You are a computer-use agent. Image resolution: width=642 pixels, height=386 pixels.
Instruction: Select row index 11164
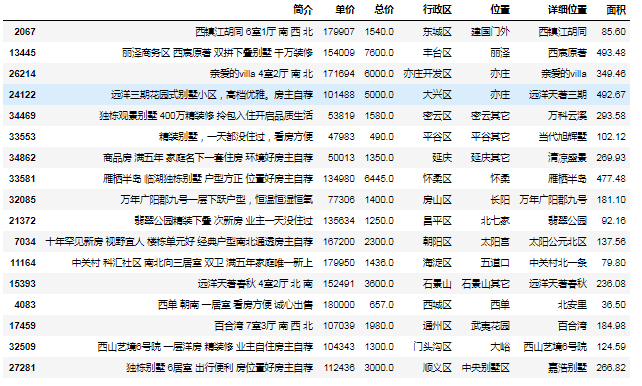[x=22, y=262]
